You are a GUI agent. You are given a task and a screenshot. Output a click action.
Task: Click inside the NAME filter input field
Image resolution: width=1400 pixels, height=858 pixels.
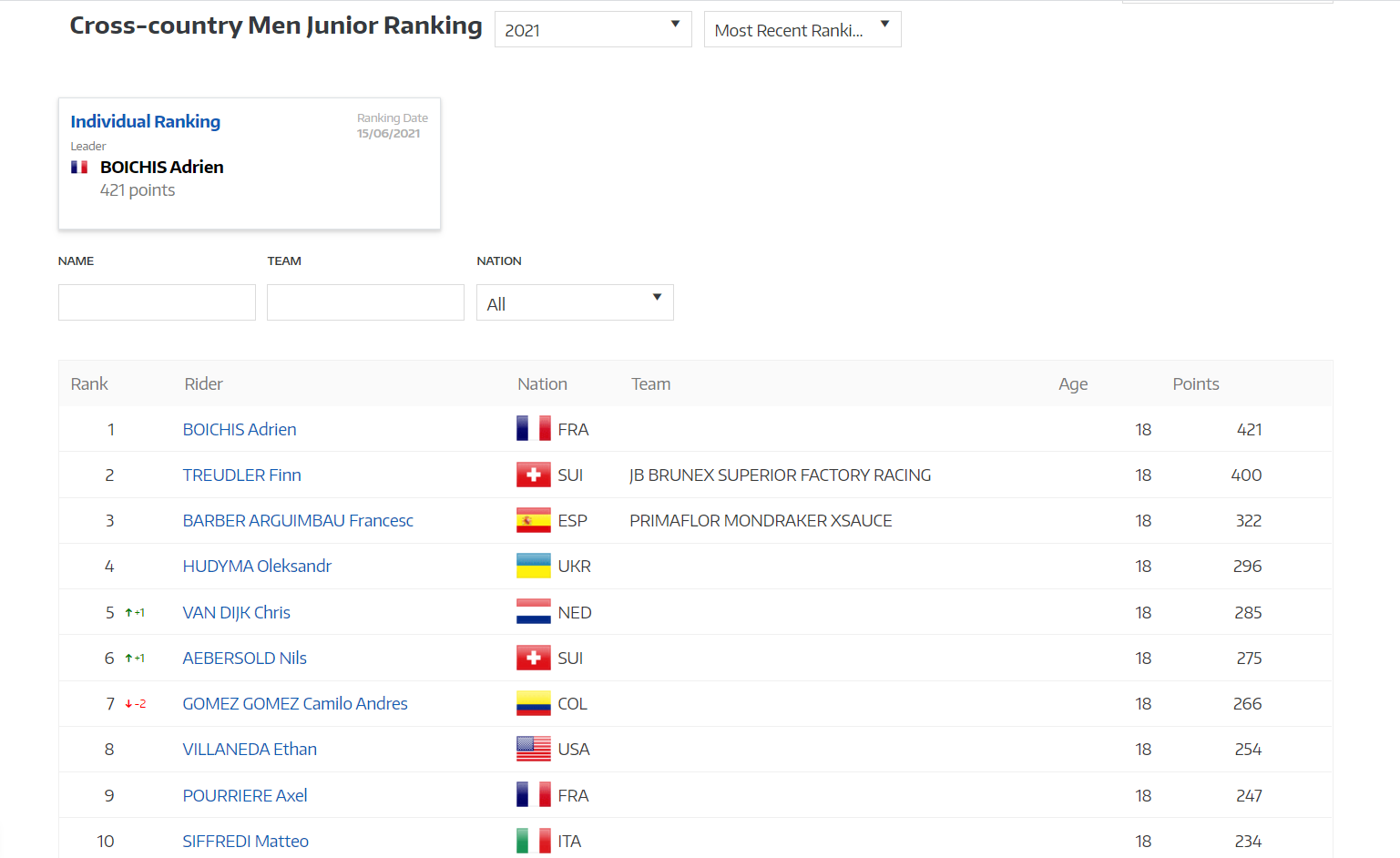pyautogui.click(x=156, y=302)
